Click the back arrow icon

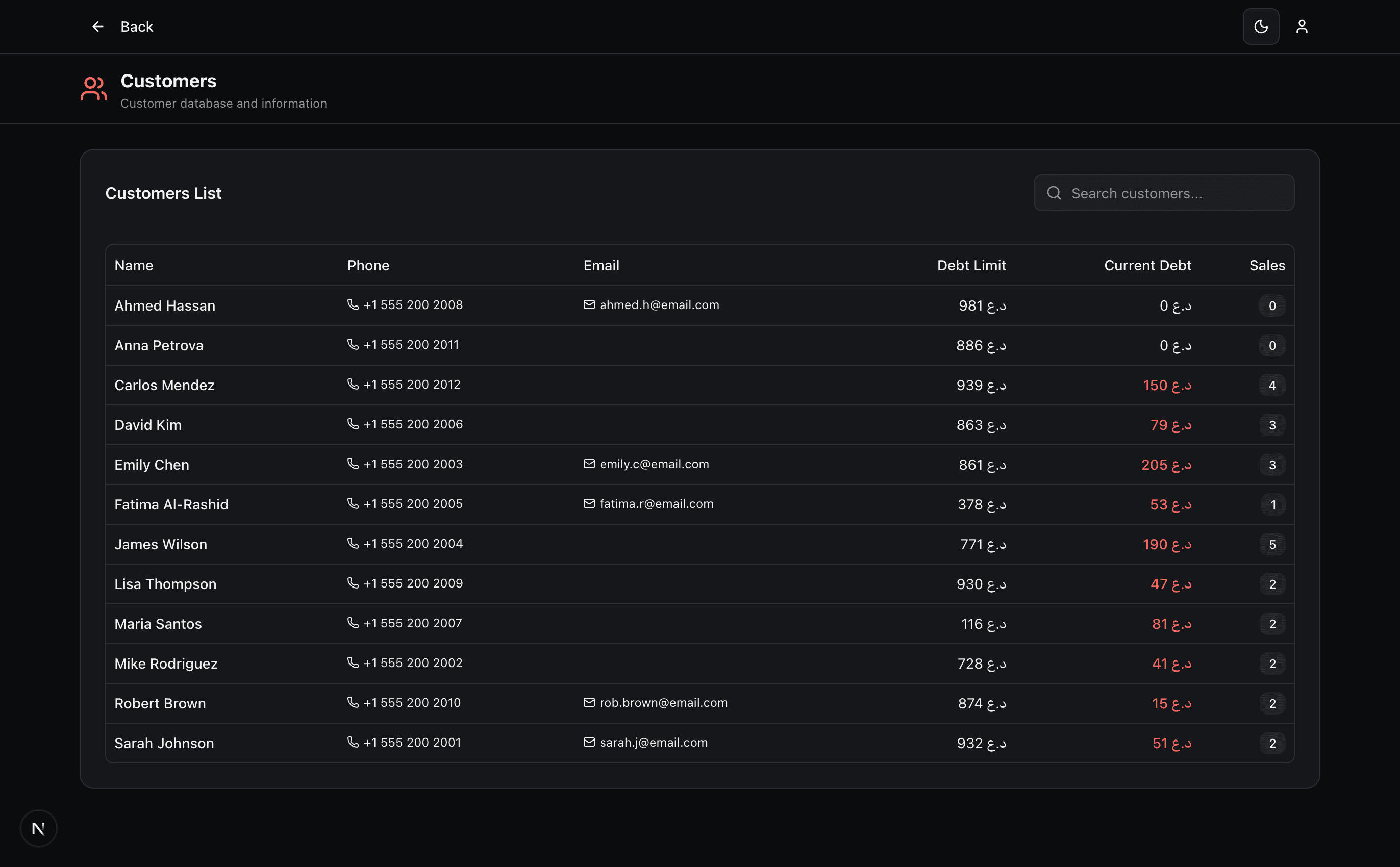click(x=98, y=27)
